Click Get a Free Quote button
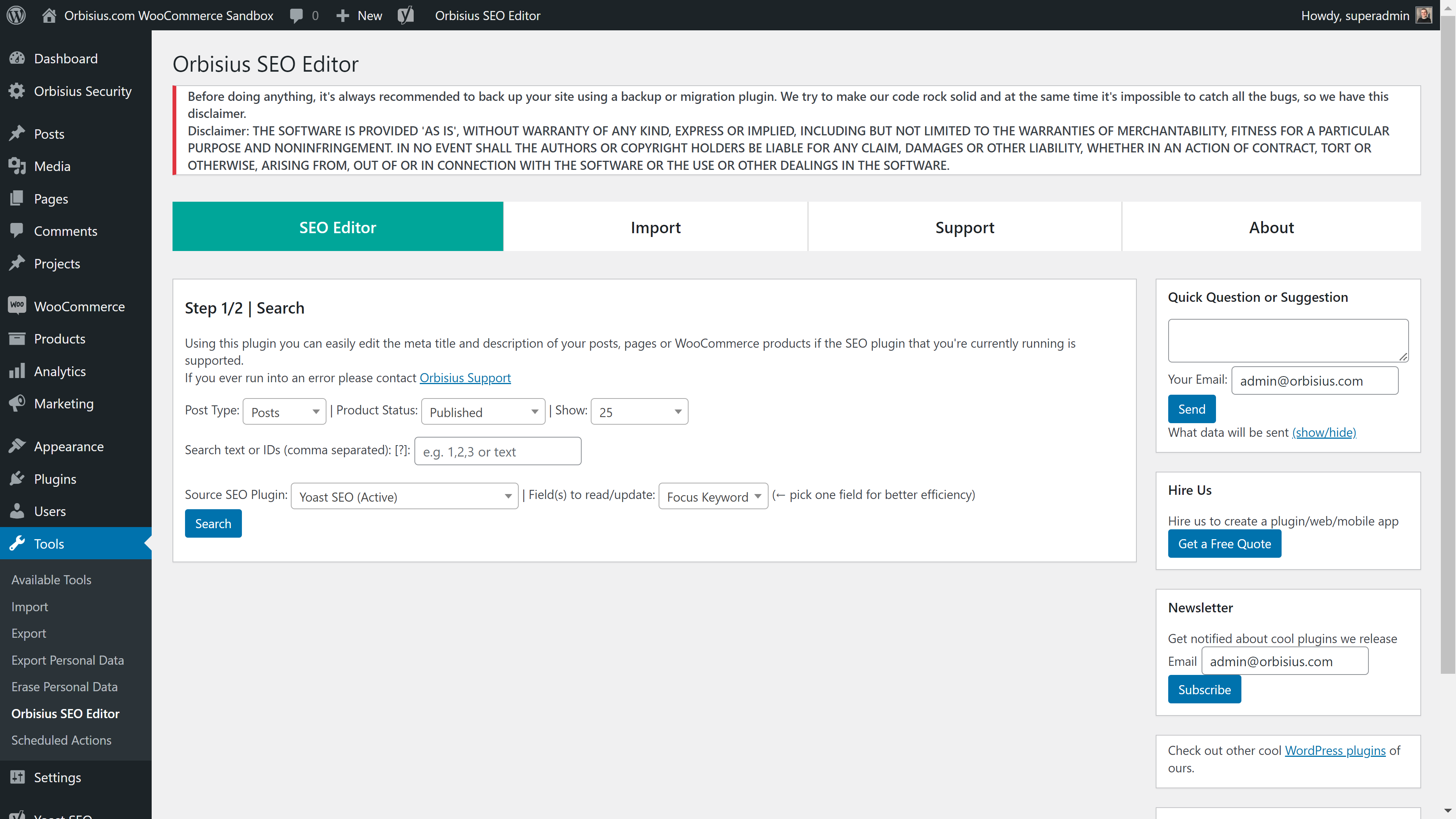The width and height of the screenshot is (1456, 819). (x=1224, y=543)
